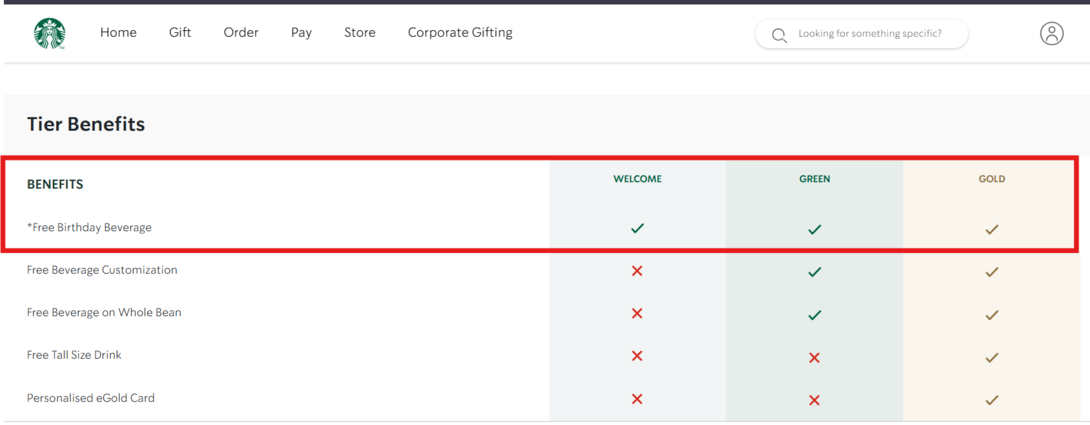Open the Store page

point(359,33)
